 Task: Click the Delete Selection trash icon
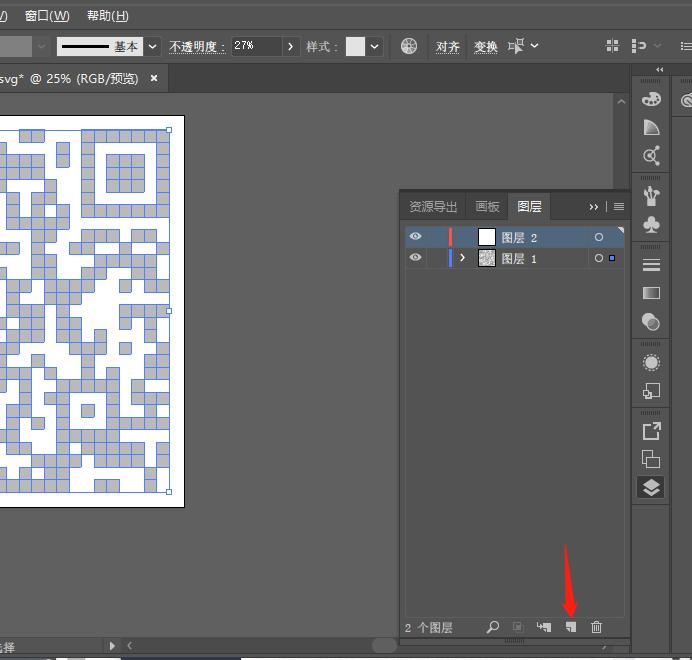pos(597,627)
